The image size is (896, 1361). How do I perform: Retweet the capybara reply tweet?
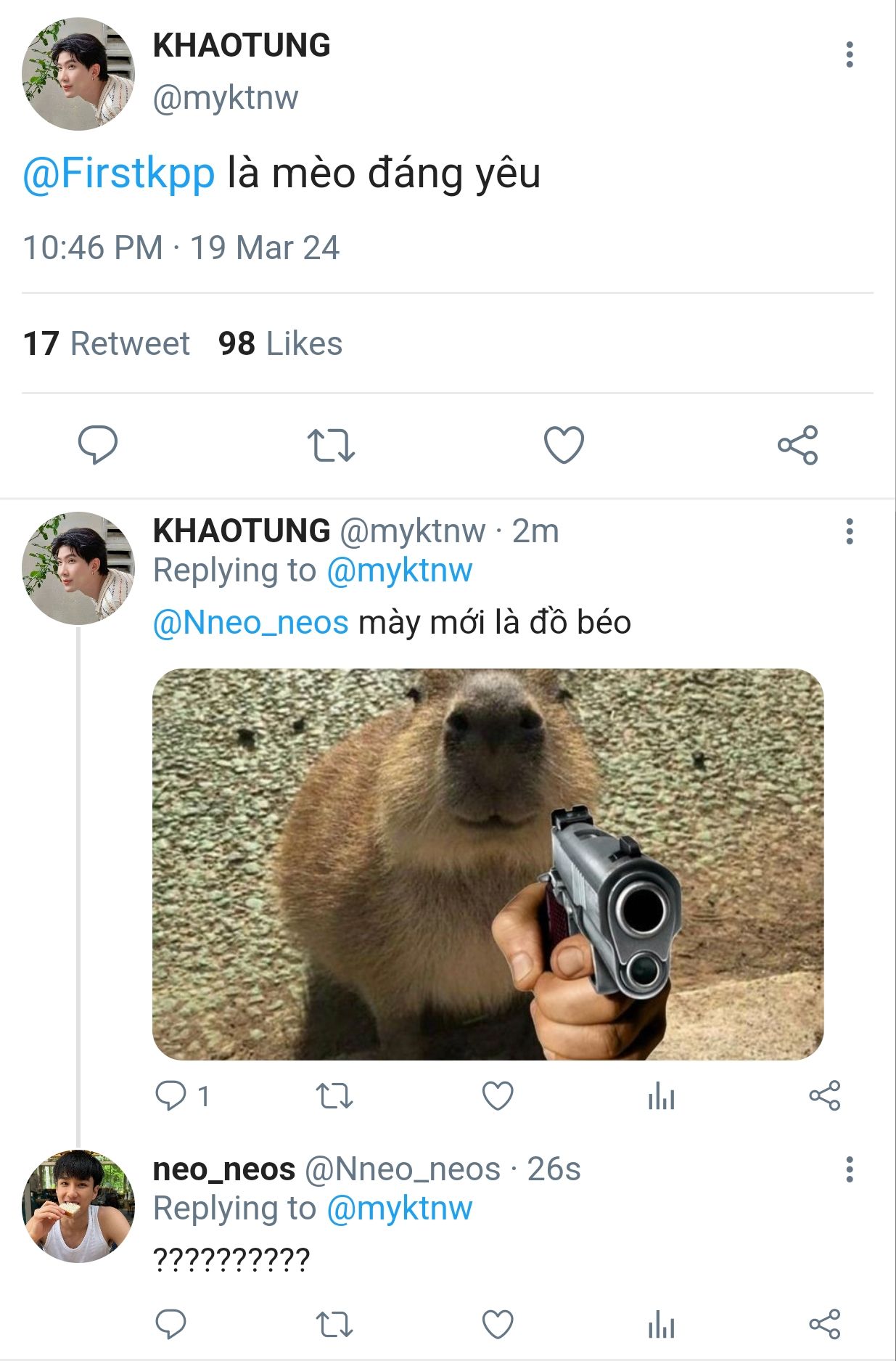(x=334, y=1096)
